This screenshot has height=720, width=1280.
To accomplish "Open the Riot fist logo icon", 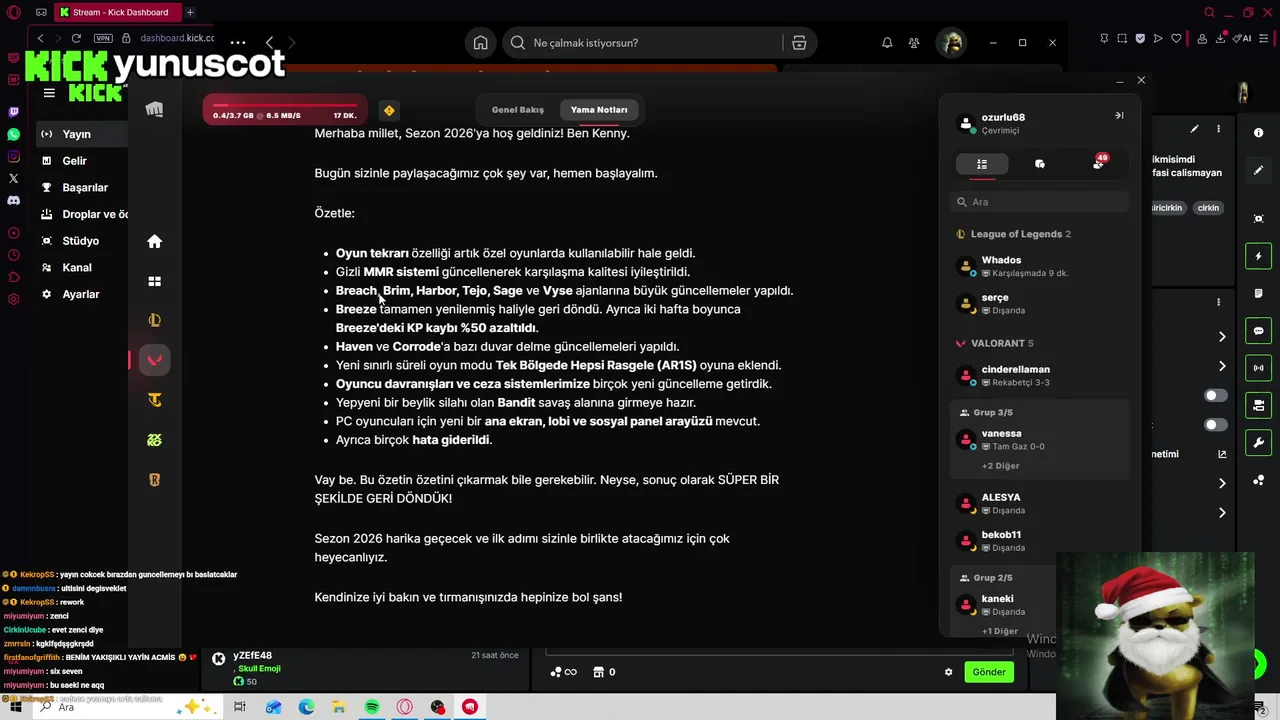I will [x=154, y=109].
